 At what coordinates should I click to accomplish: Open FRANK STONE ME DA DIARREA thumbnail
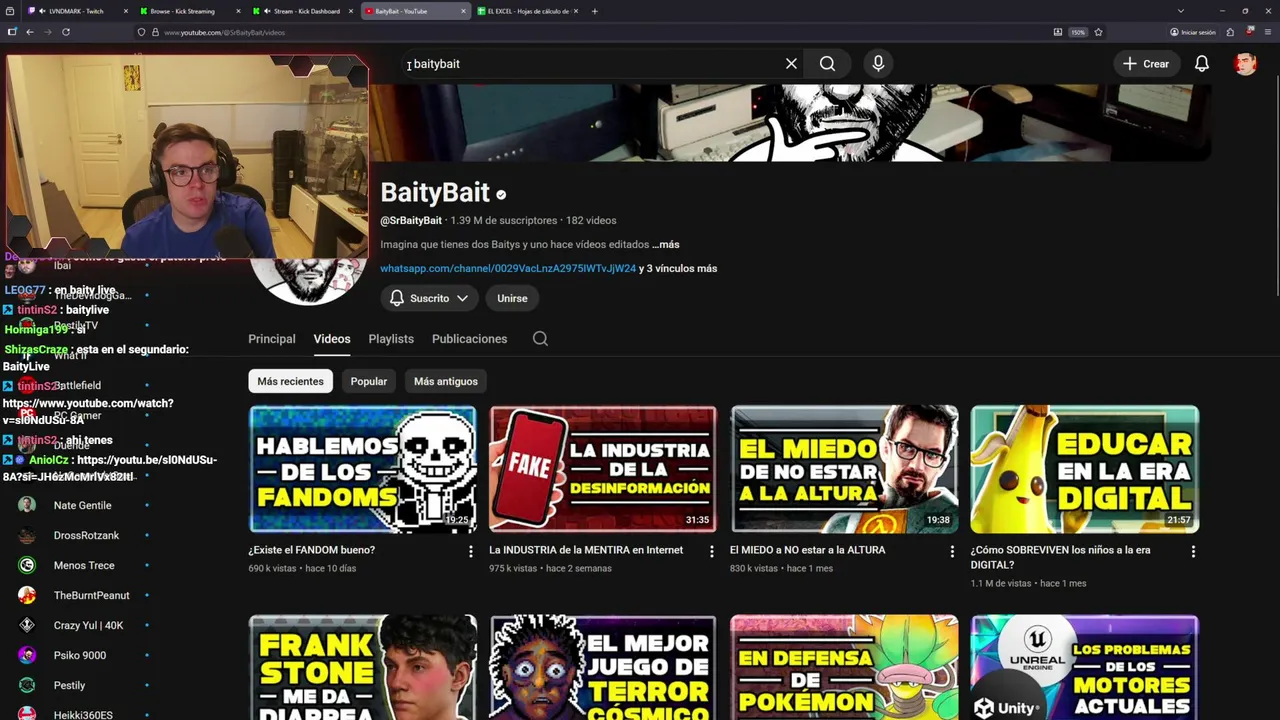[x=363, y=667]
